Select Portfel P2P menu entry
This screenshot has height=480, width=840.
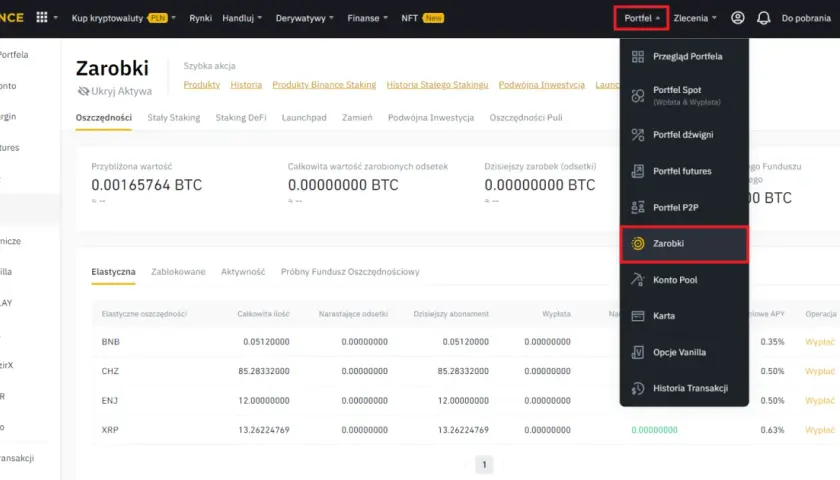684,207
